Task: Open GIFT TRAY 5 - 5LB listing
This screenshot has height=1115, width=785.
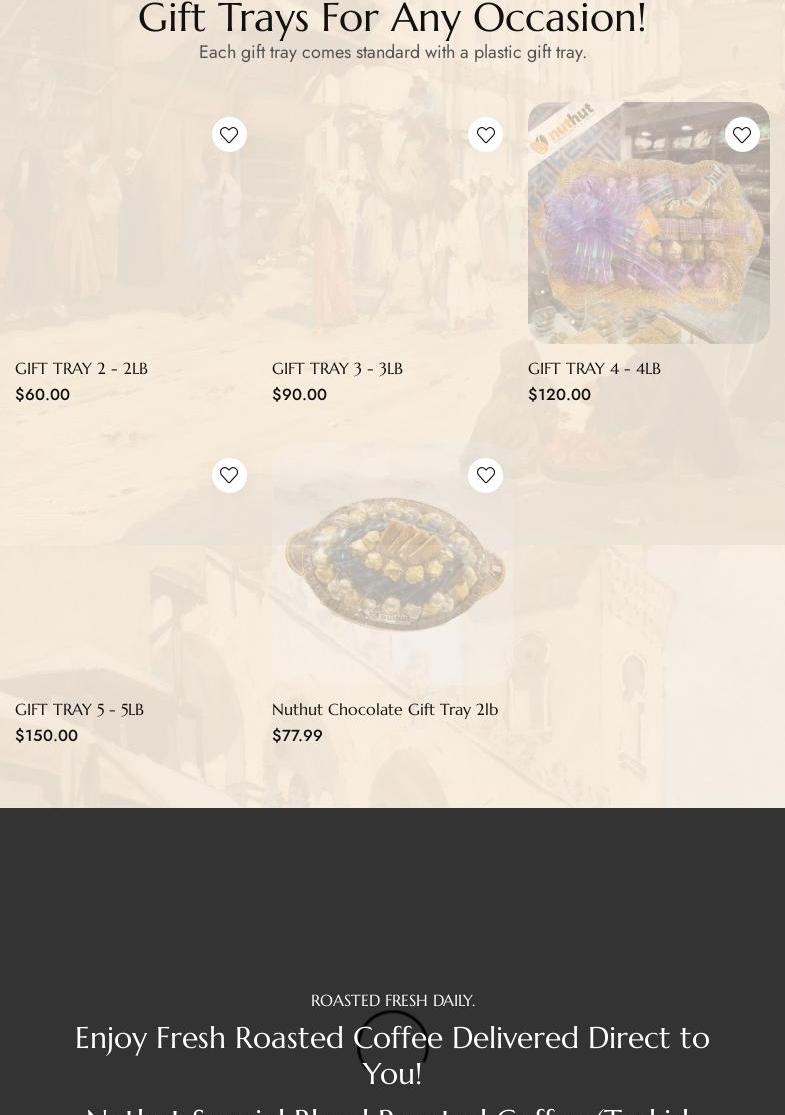Action: point(79,709)
